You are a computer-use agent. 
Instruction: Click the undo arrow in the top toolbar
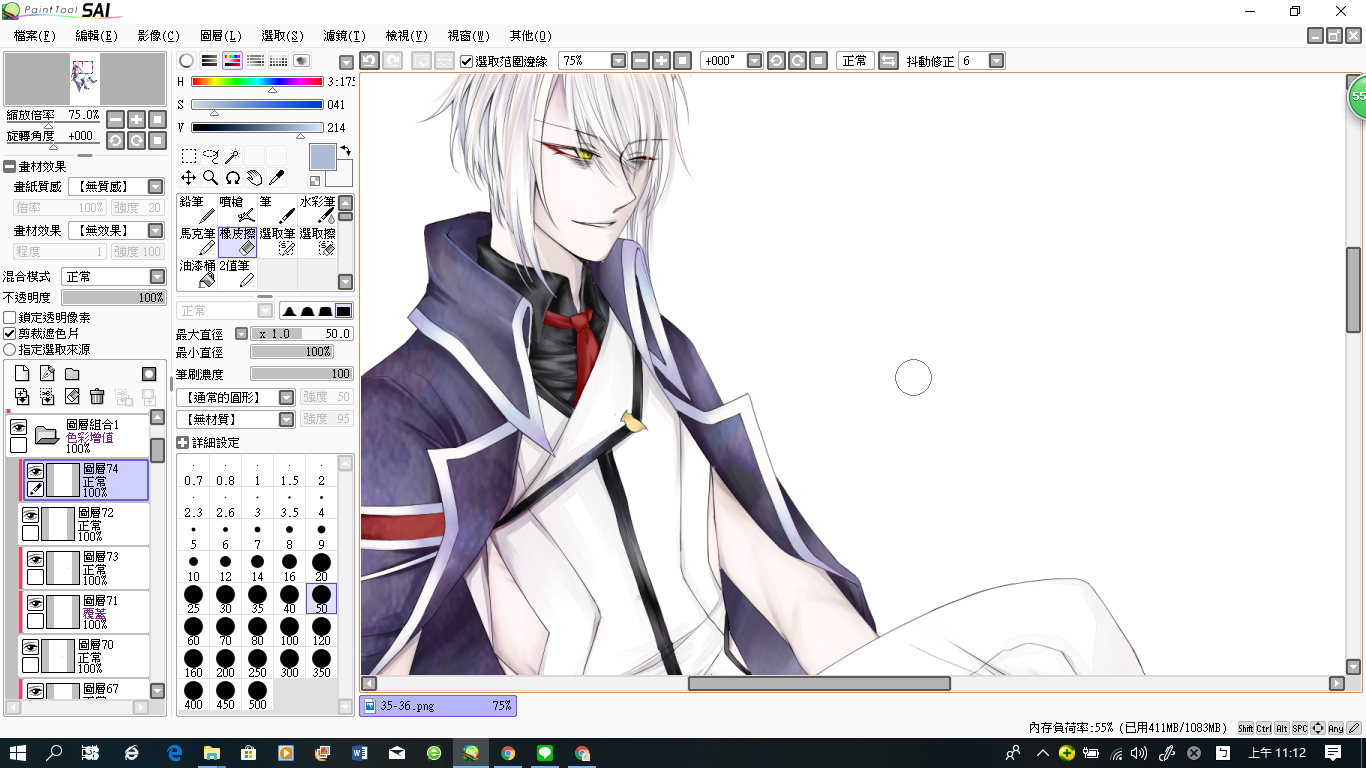pos(369,61)
